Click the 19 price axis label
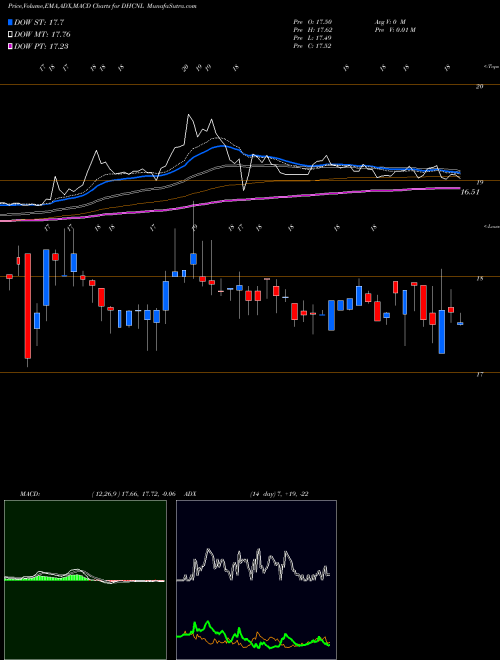The height and width of the screenshot is (660, 500). (479, 182)
